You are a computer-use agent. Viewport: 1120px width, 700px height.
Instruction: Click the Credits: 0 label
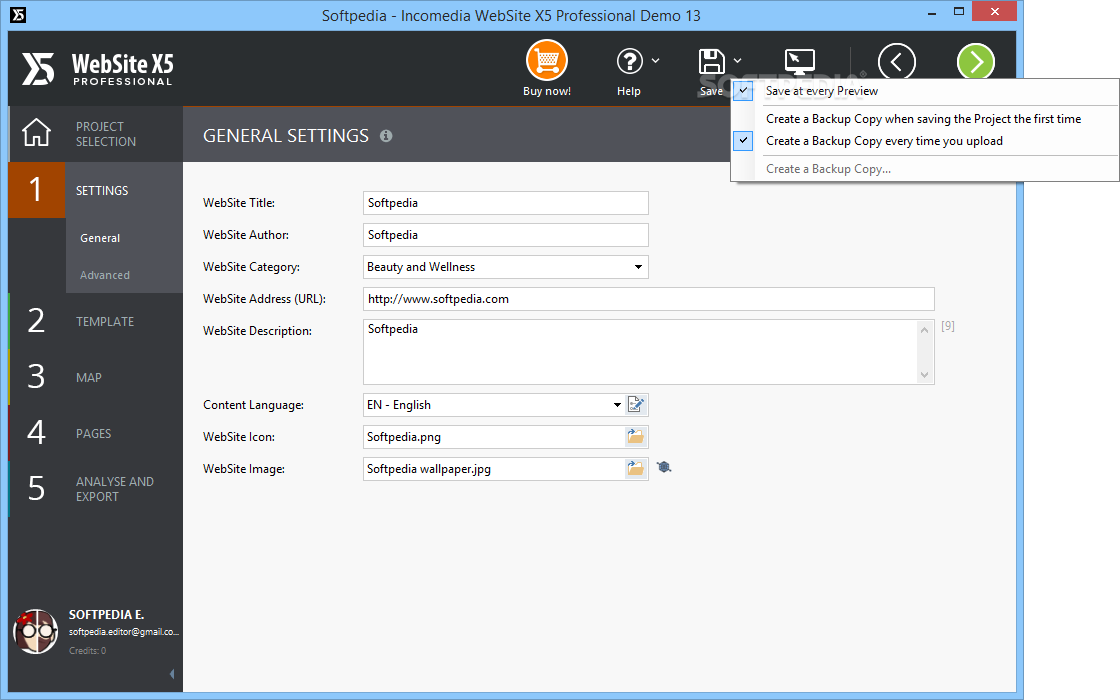87,651
